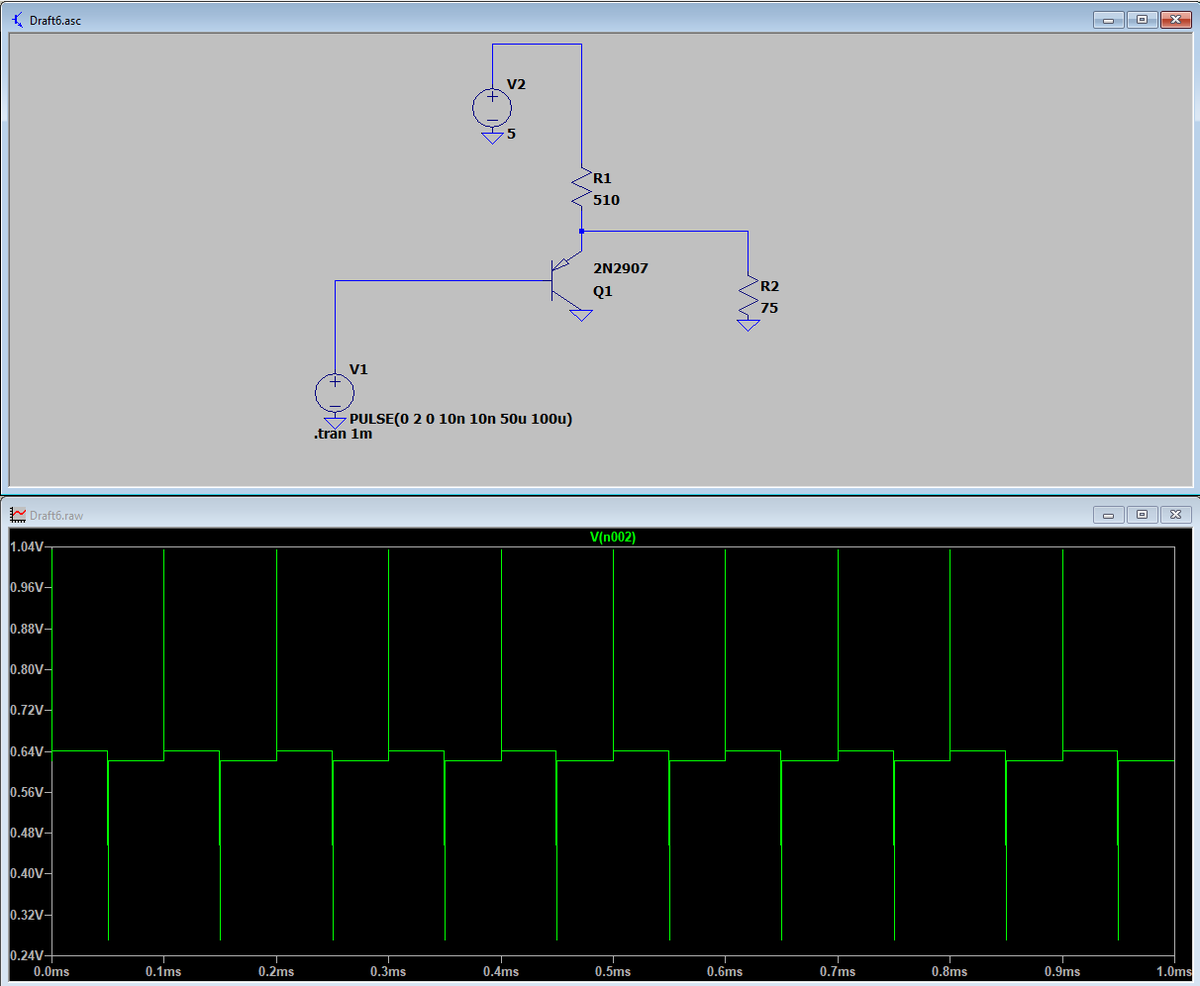1200x986 pixels.
Task: Click the Q1 reference label
Action: pyautogui.click(x=602, y=292)
